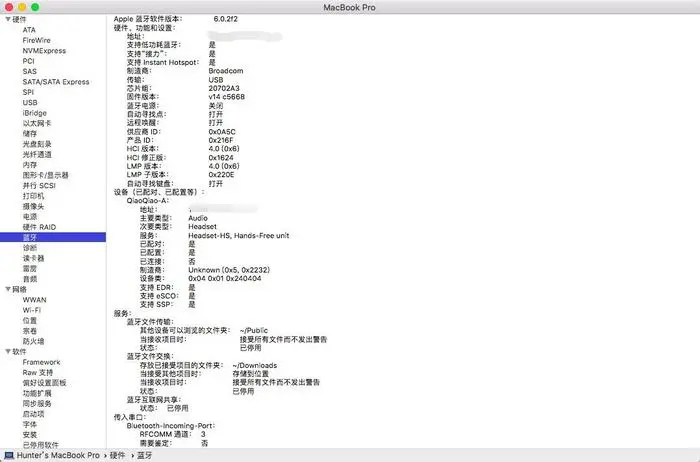Collapse the 硬件 section in the sidebar
Image resolution: width=700 pixels, height=462 pixels.
click(7, 19)
